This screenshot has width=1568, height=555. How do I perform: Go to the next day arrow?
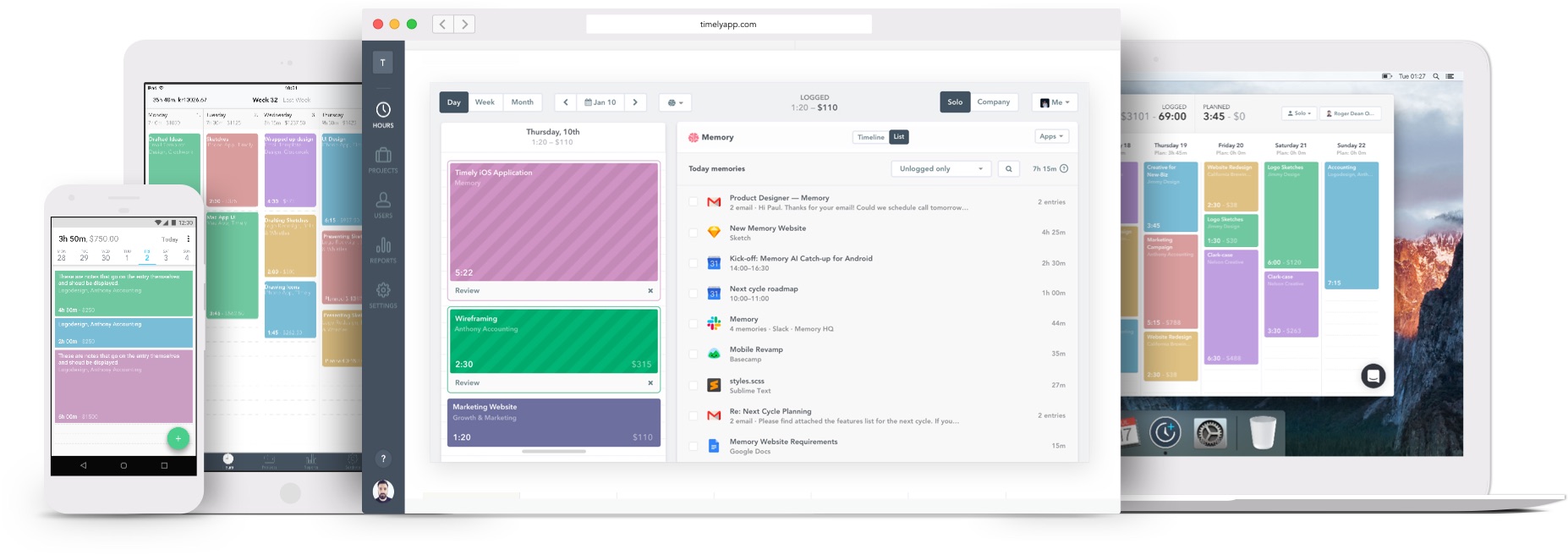pyautogui.click(x=635, y=102)
